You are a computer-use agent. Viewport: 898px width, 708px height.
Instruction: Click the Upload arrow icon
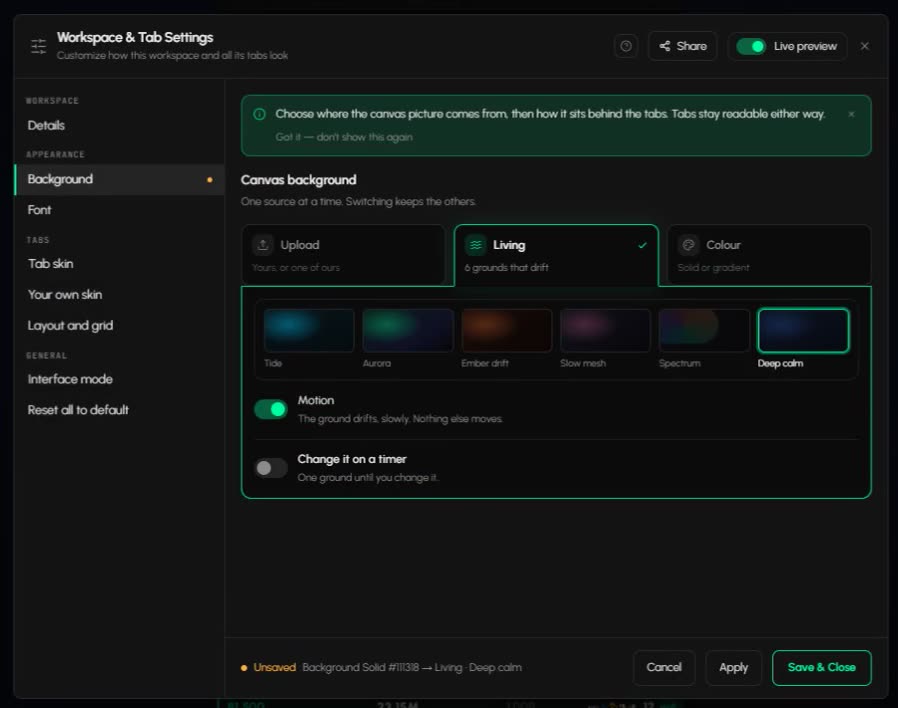pos(263,245)
